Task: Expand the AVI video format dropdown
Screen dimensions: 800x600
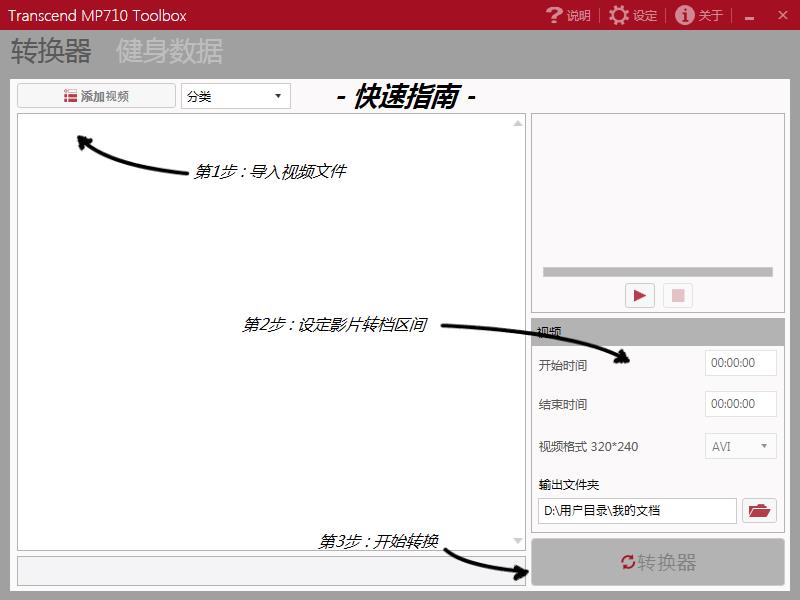Action: [741, 446]
